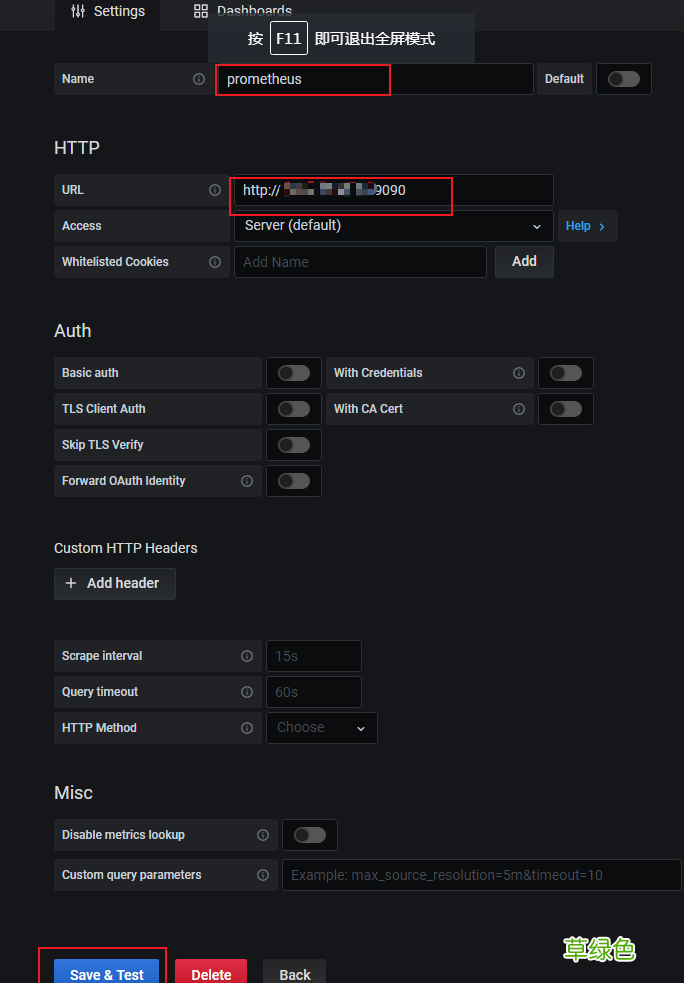
Task: Click the info icon beside Name
Action: point(199,79)
